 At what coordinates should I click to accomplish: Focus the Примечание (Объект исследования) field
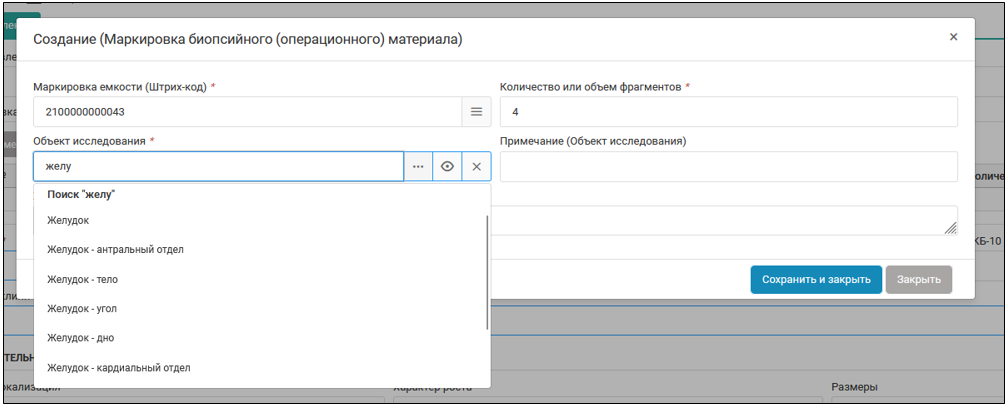tap(728, 167)
